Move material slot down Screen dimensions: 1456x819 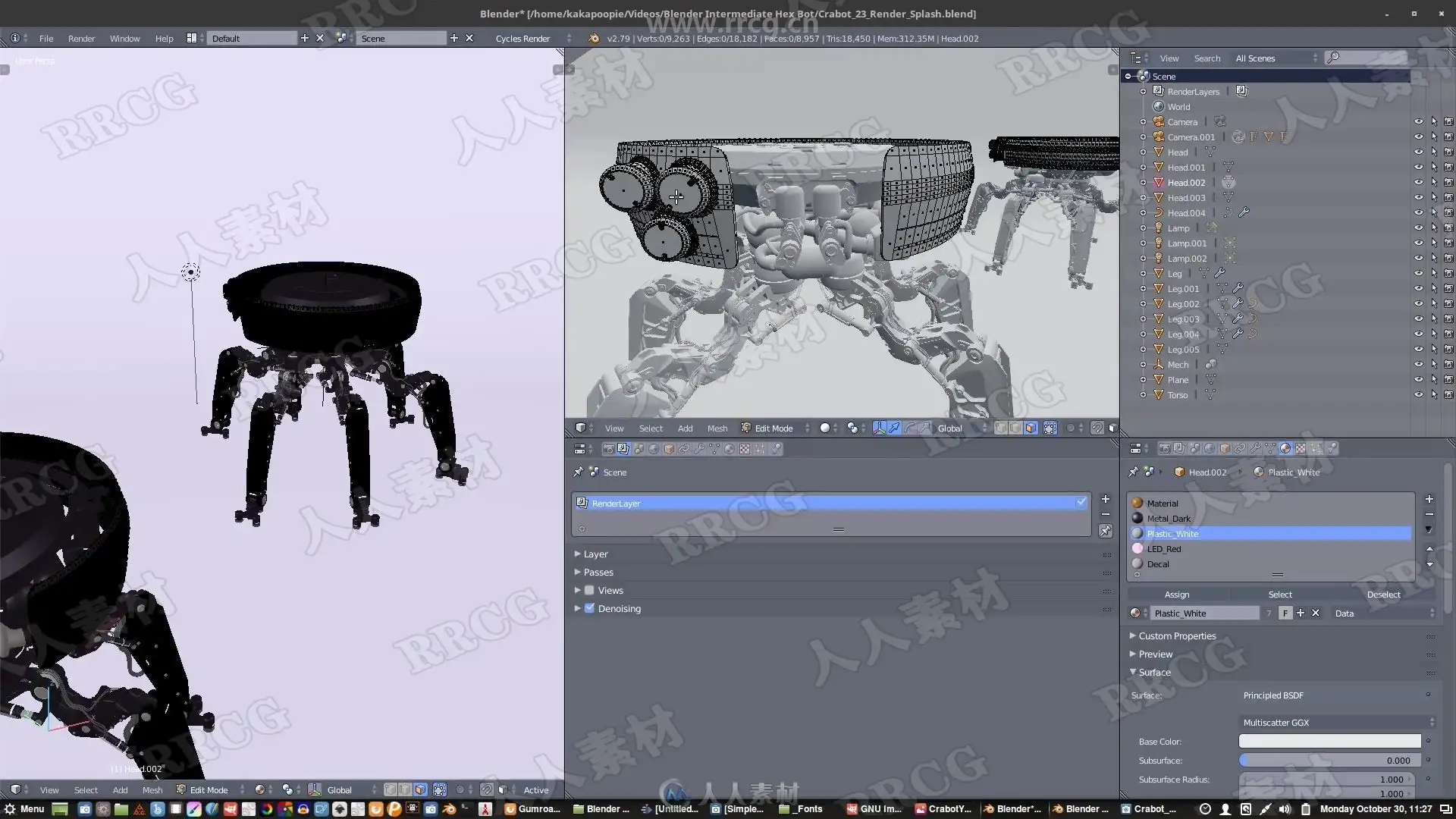pos(1429,564)
